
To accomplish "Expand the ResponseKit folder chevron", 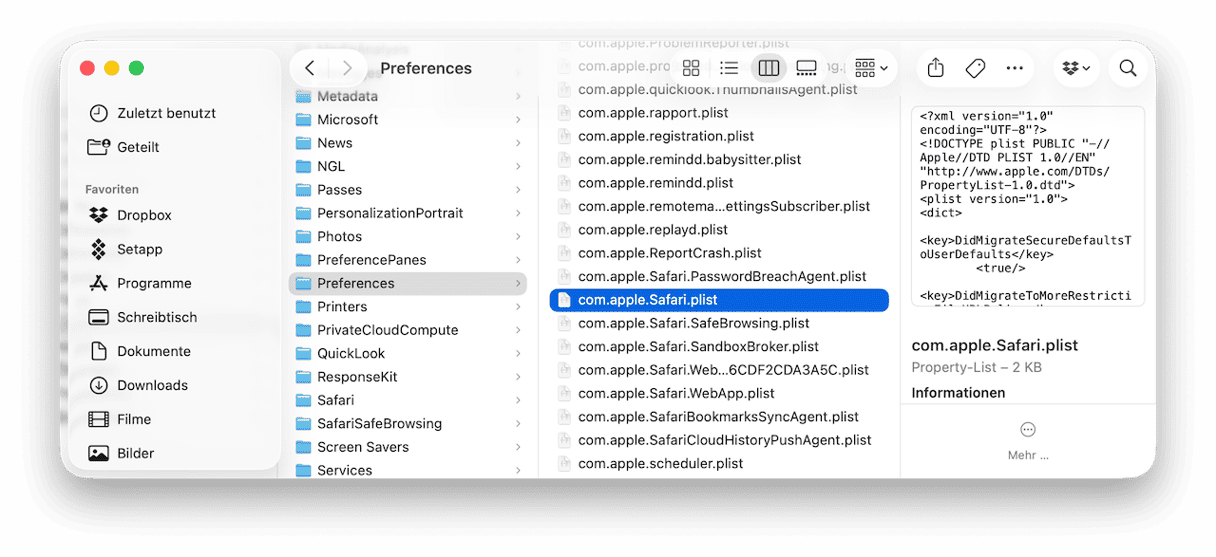I will pyautogui.click(x=518, y=377).
